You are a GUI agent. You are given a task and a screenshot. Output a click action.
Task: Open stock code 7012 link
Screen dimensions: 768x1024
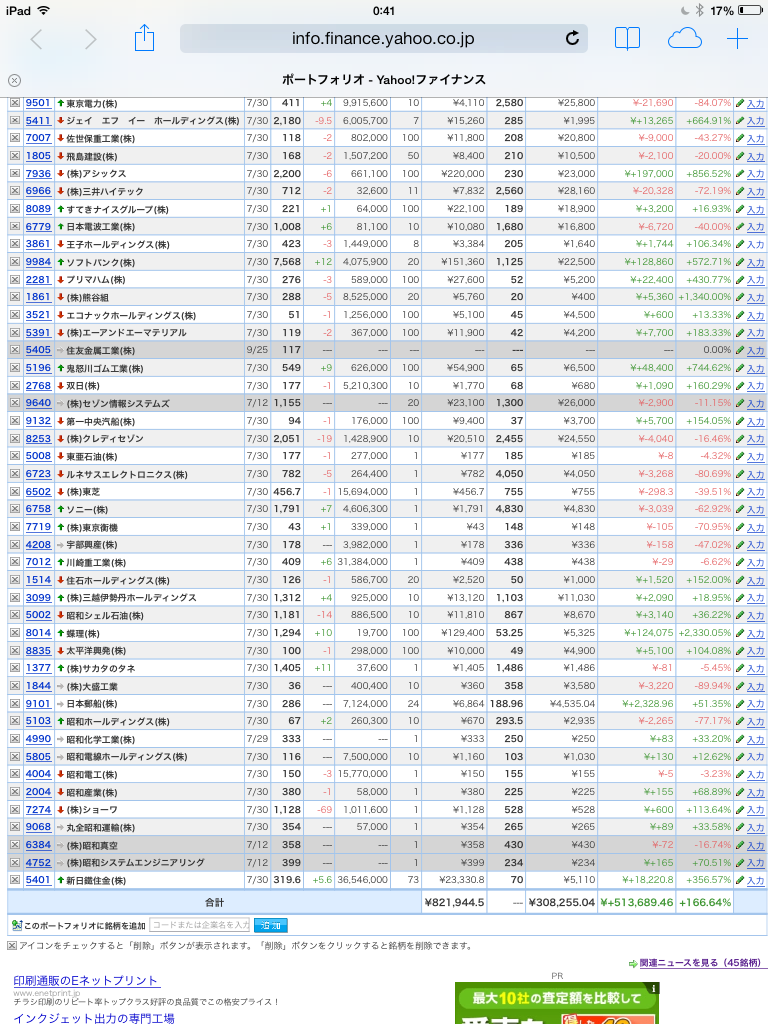point(38,562)
